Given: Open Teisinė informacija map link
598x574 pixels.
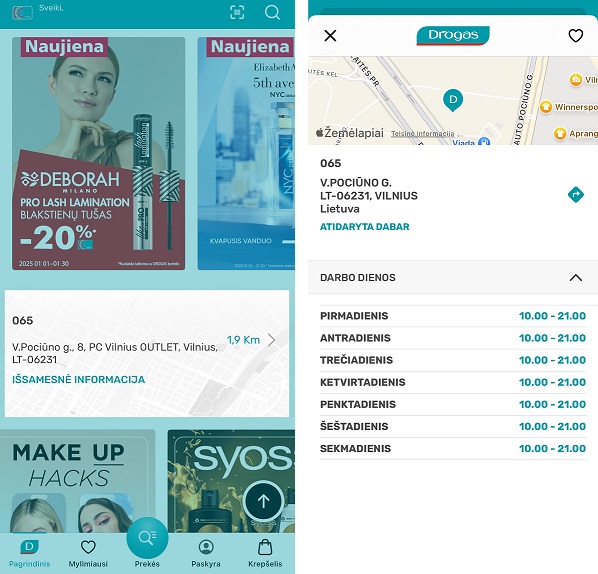Looking at the screenshot, I should (x=423, y=134).
